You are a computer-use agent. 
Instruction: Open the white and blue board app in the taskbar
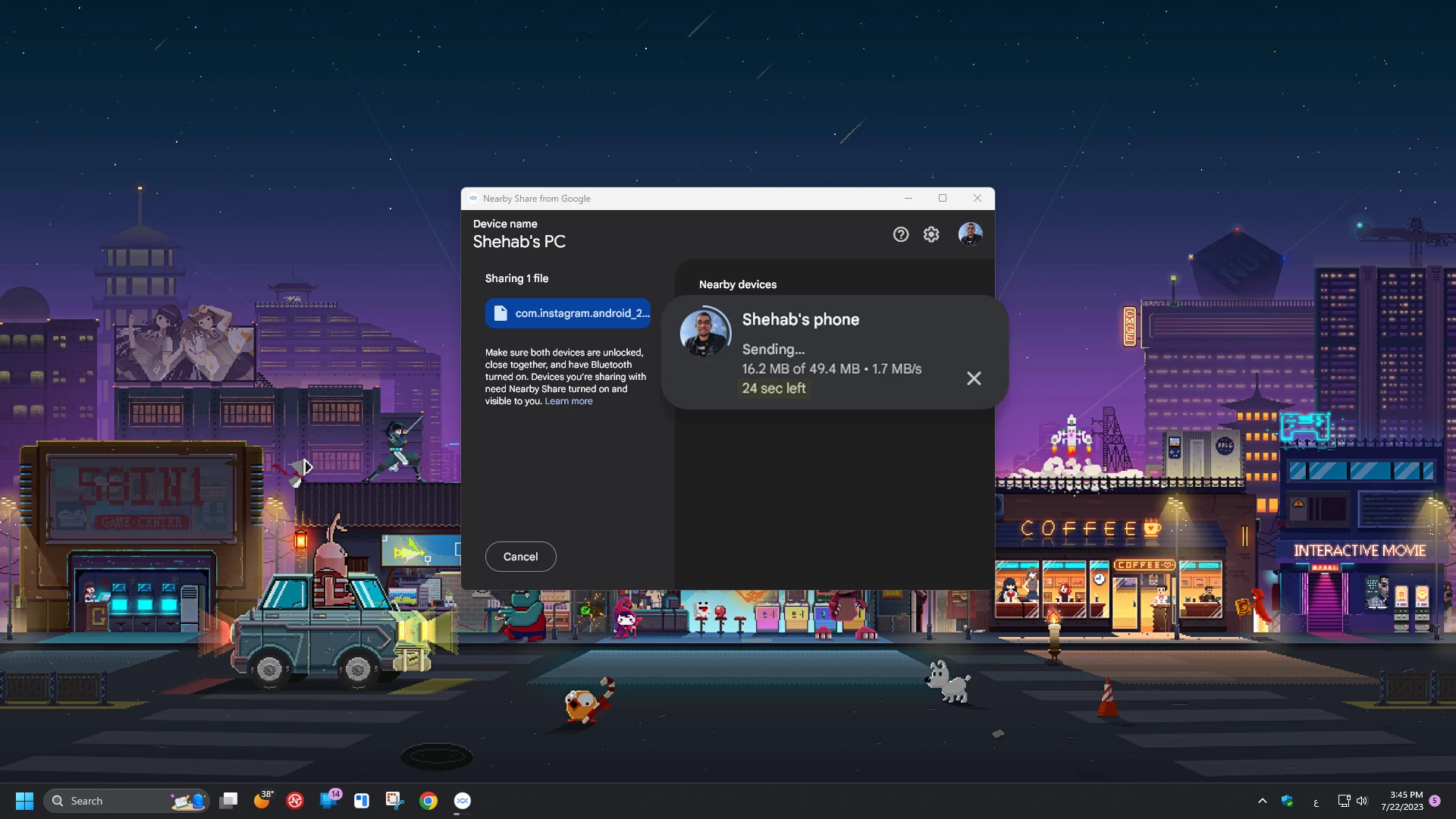tap(362, 801)
